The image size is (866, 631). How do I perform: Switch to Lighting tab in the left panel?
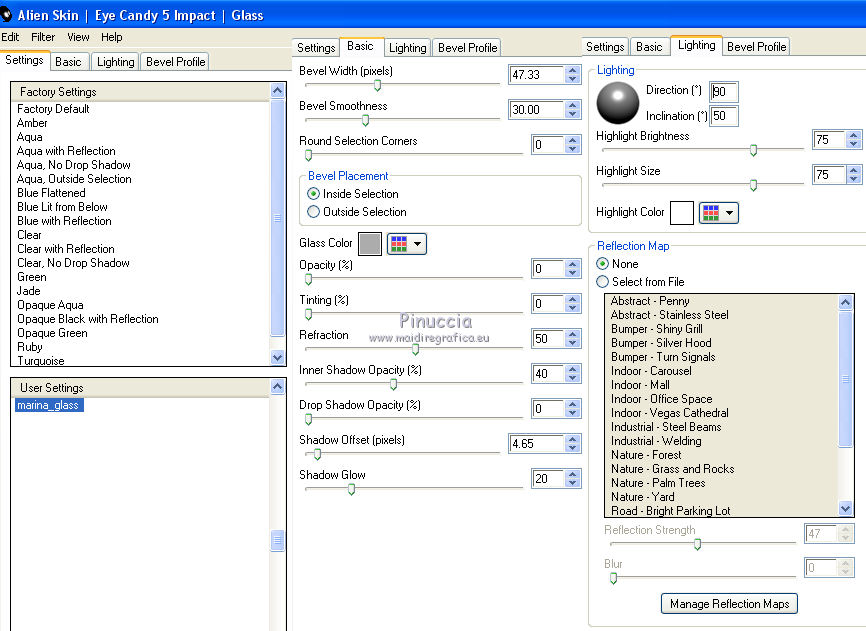click(115, 62)
